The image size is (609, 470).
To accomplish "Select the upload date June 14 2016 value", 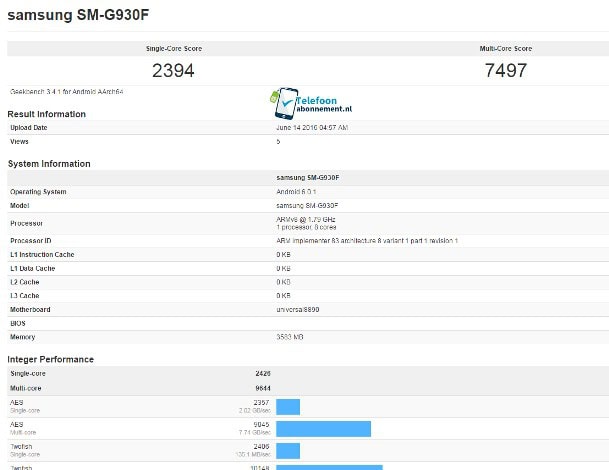I will pos(312,127).
